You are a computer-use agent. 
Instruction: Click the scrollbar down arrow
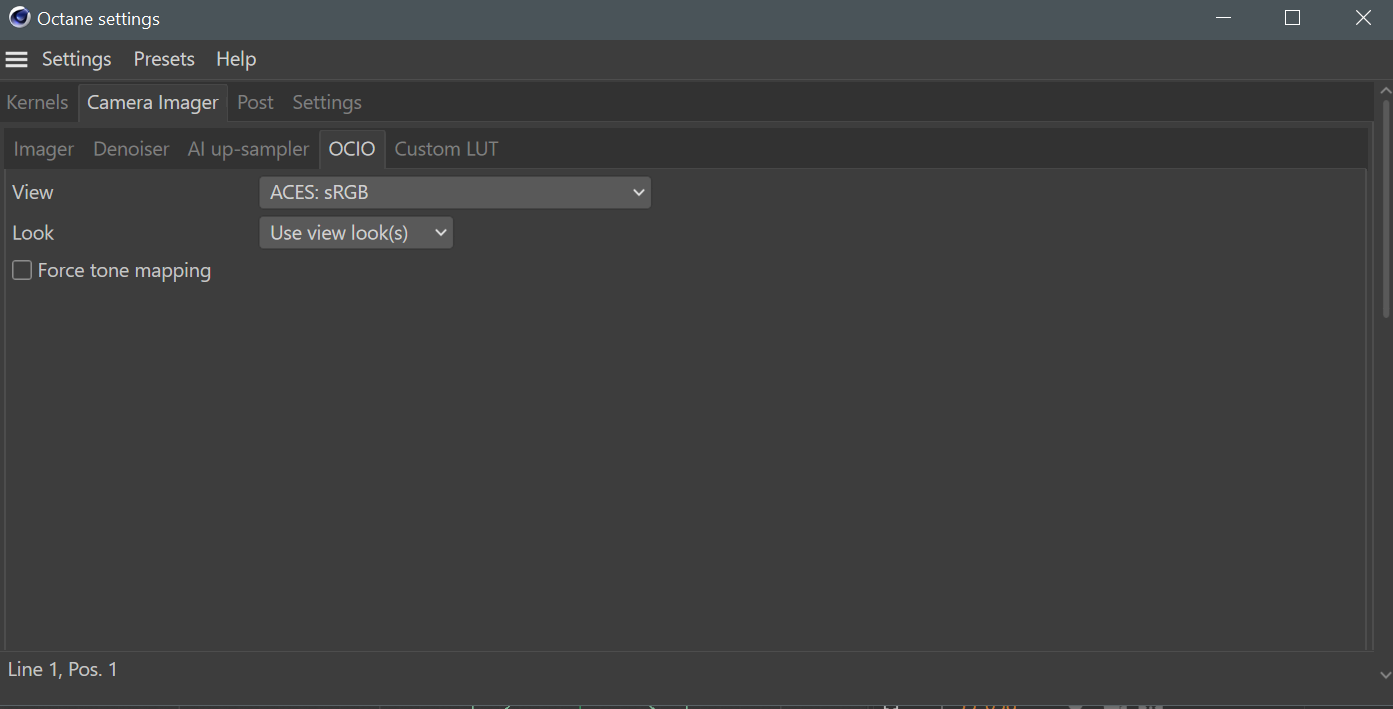(1386, 676)
